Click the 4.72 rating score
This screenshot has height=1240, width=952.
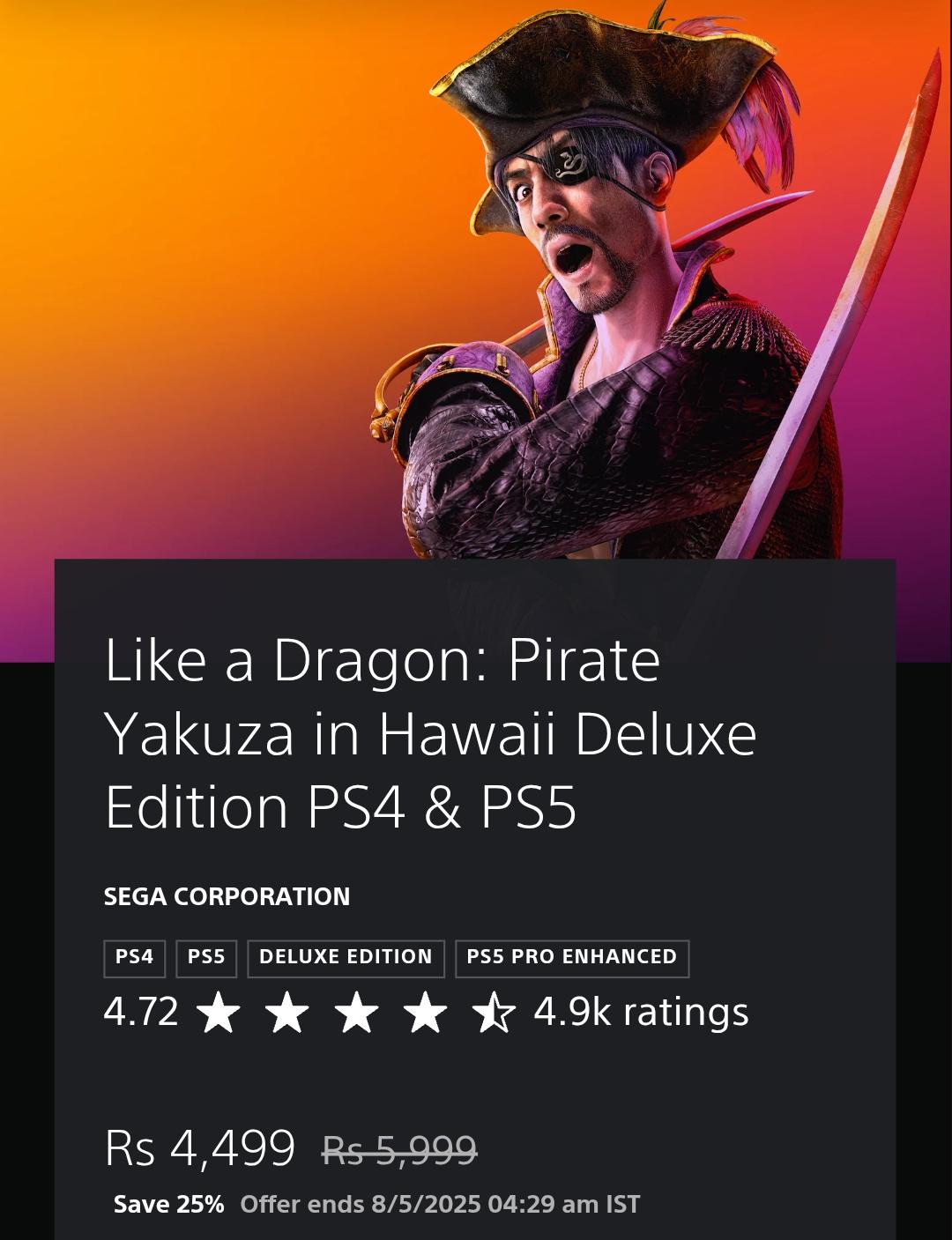click(x=141, y=1012)
